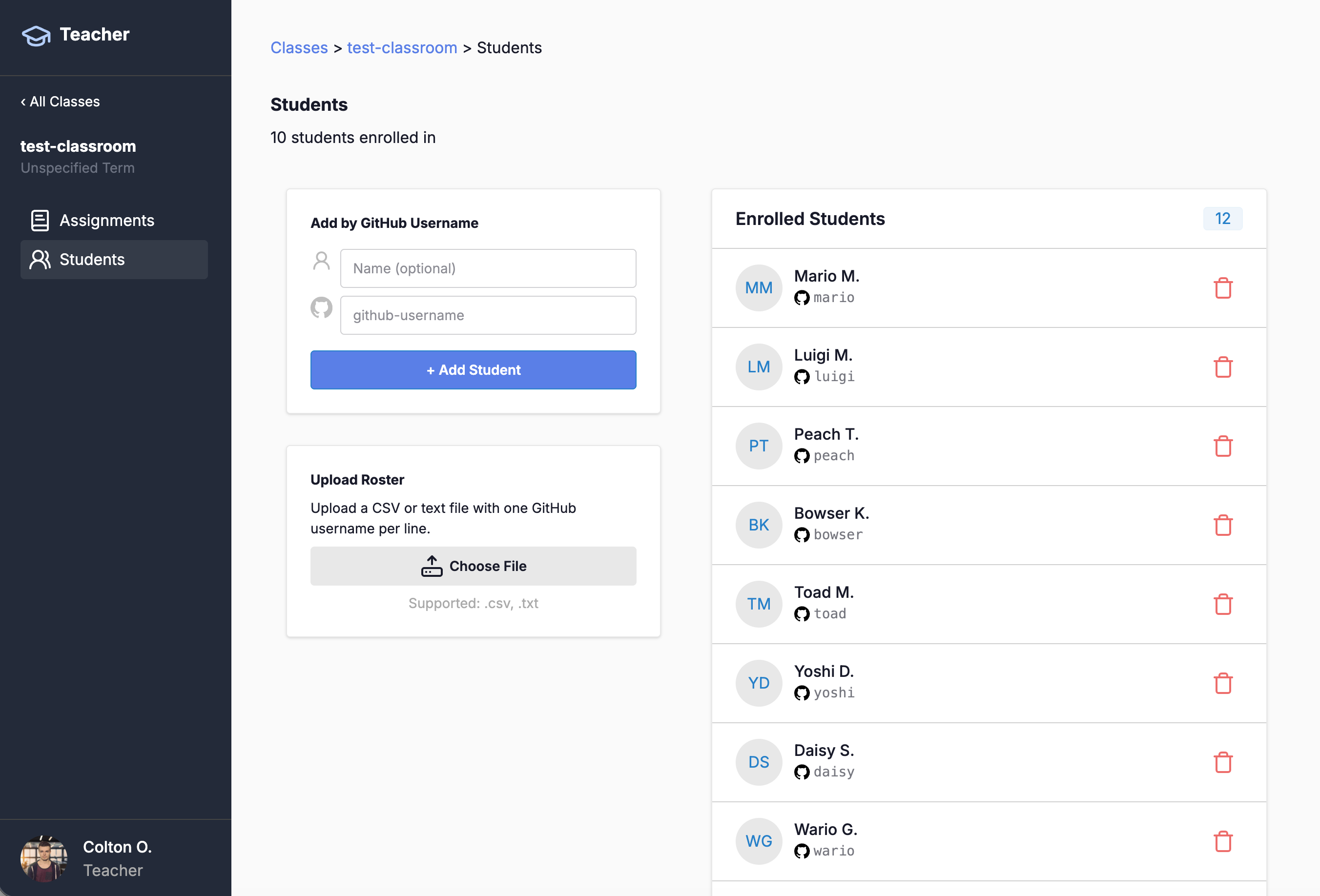Click the name Wario G.
This screenshot has width=1320, height=896.
(x=826, y=829)
